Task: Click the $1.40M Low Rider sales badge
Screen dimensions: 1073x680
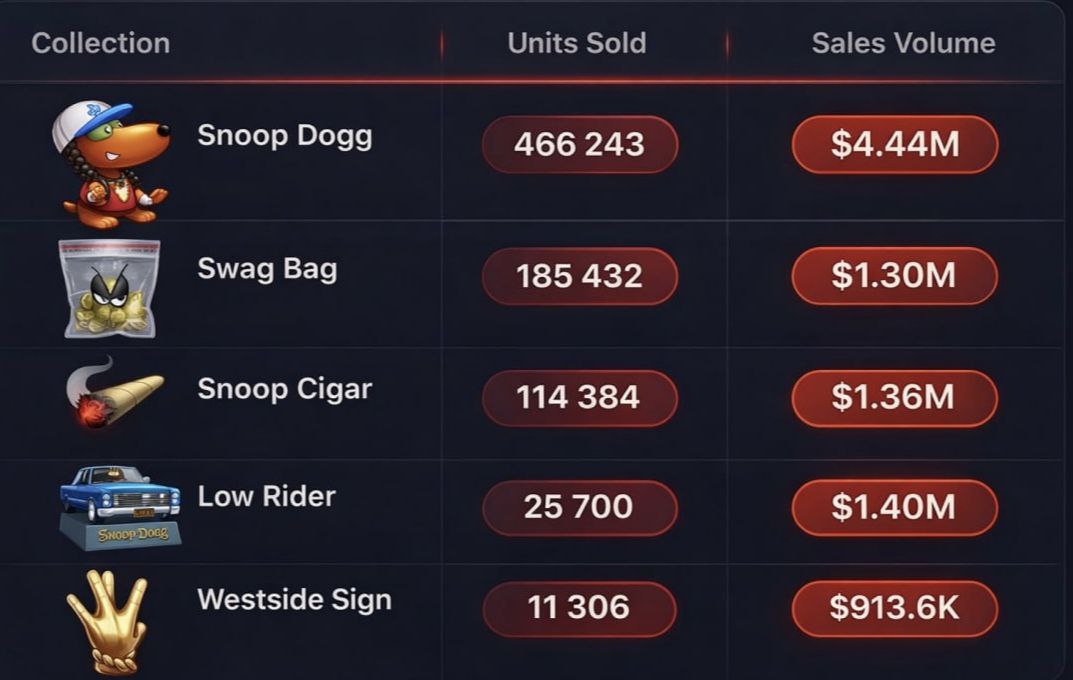Action: 895,507
